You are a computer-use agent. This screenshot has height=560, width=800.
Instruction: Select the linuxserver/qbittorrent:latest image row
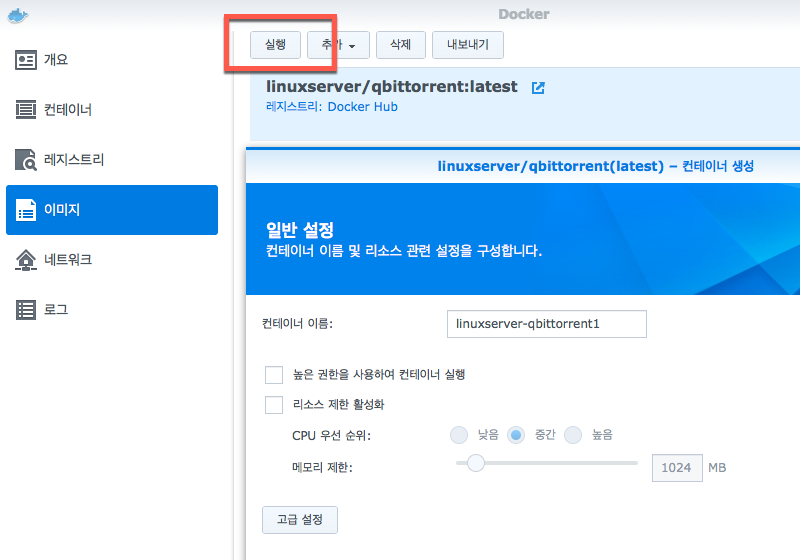pyautogui.click(x=524, y=105)
